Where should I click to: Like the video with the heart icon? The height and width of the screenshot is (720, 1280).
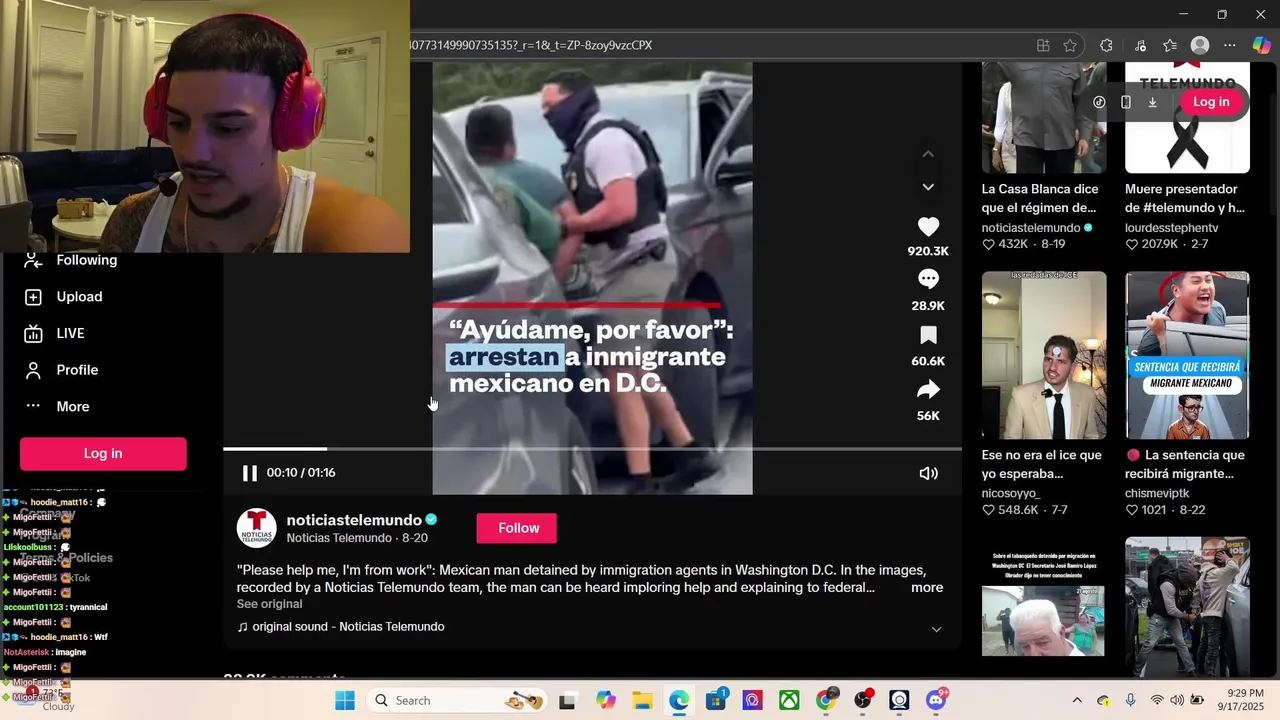tap(928, 227)
